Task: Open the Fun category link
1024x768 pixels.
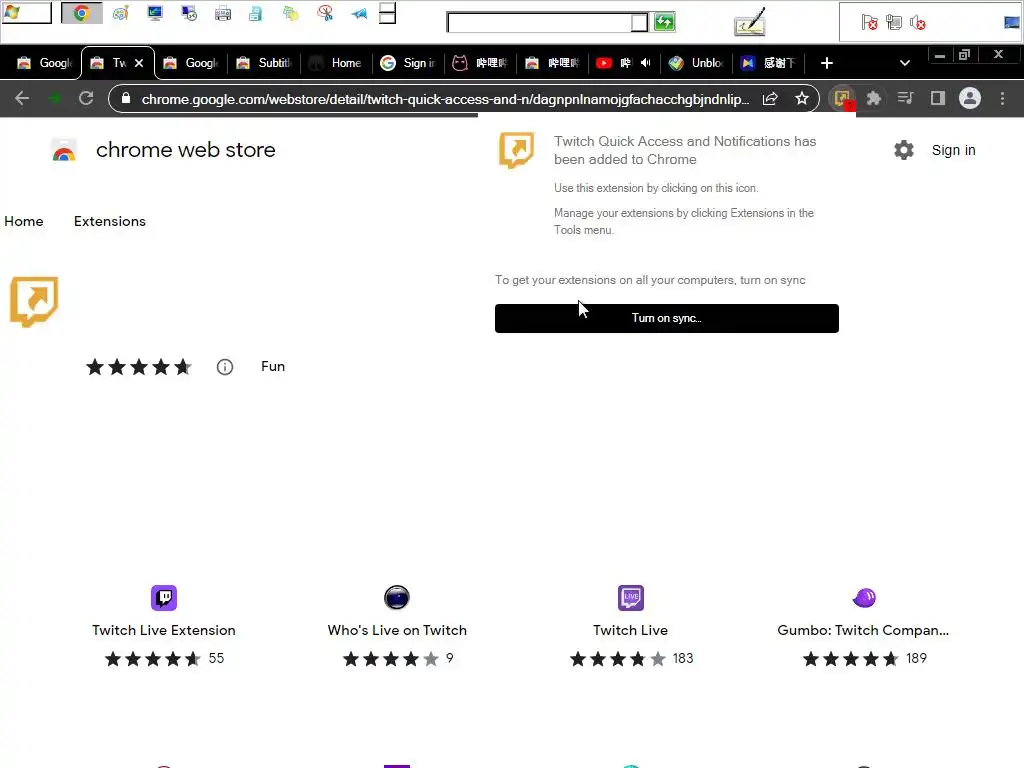Action: [273, 366]
